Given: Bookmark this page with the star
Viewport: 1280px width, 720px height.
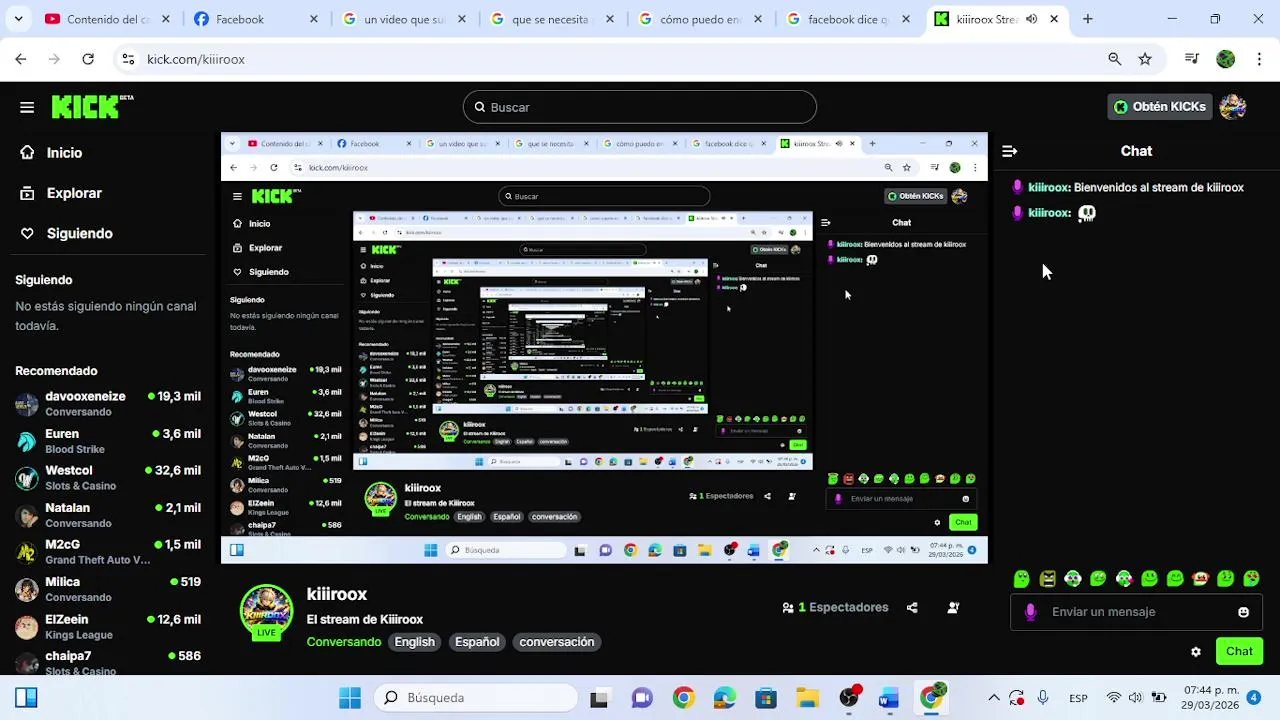Looking at the screenshot, I should point(1145,59).
